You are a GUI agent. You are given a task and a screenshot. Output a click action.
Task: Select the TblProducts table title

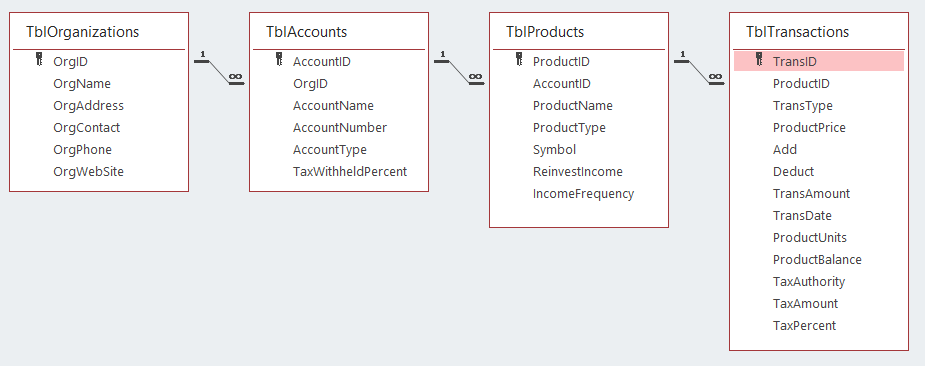pyautogui.click(x=545, y=32)
